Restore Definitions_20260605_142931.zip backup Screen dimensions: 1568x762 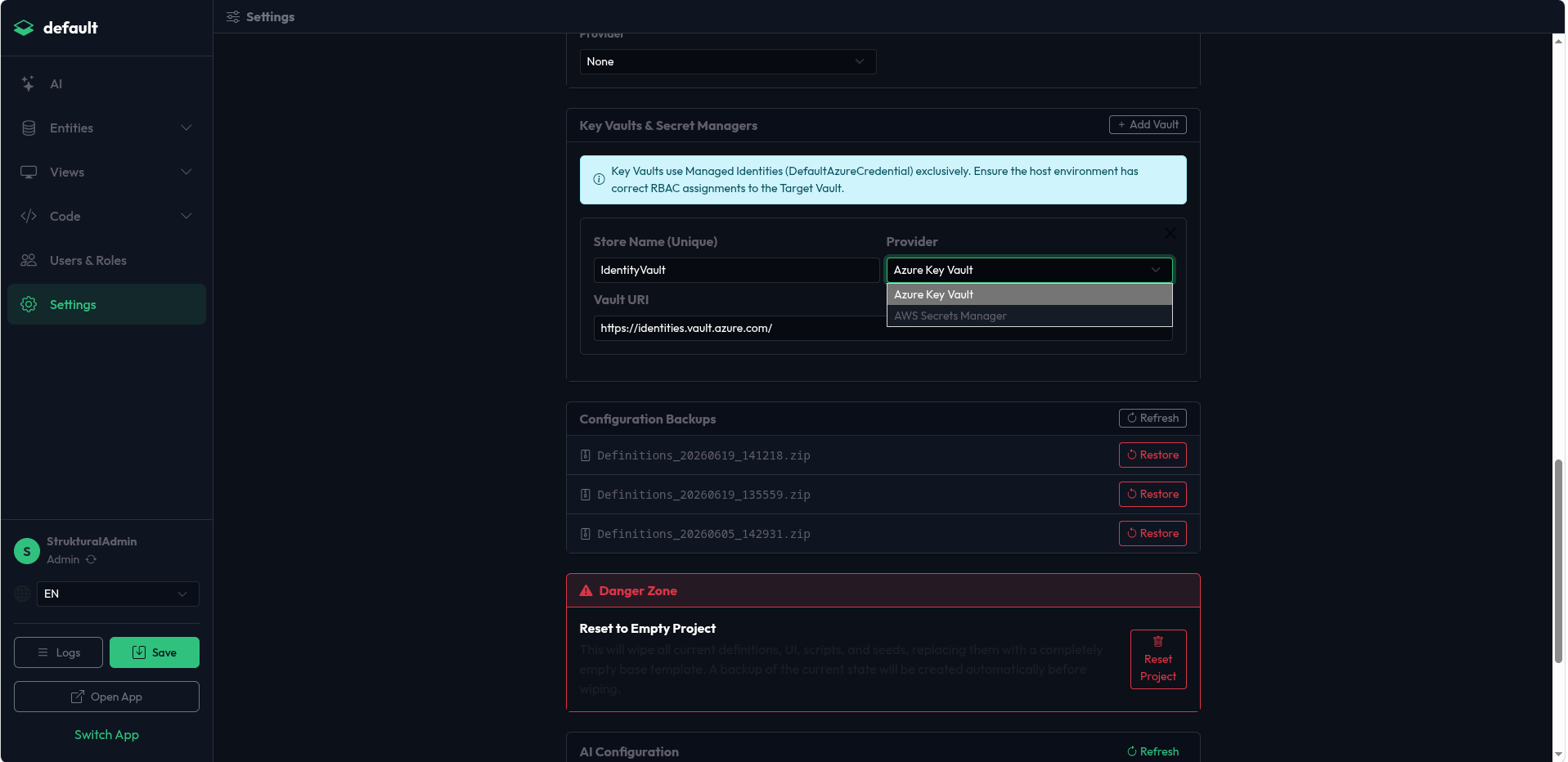(x=1152, y=533)
